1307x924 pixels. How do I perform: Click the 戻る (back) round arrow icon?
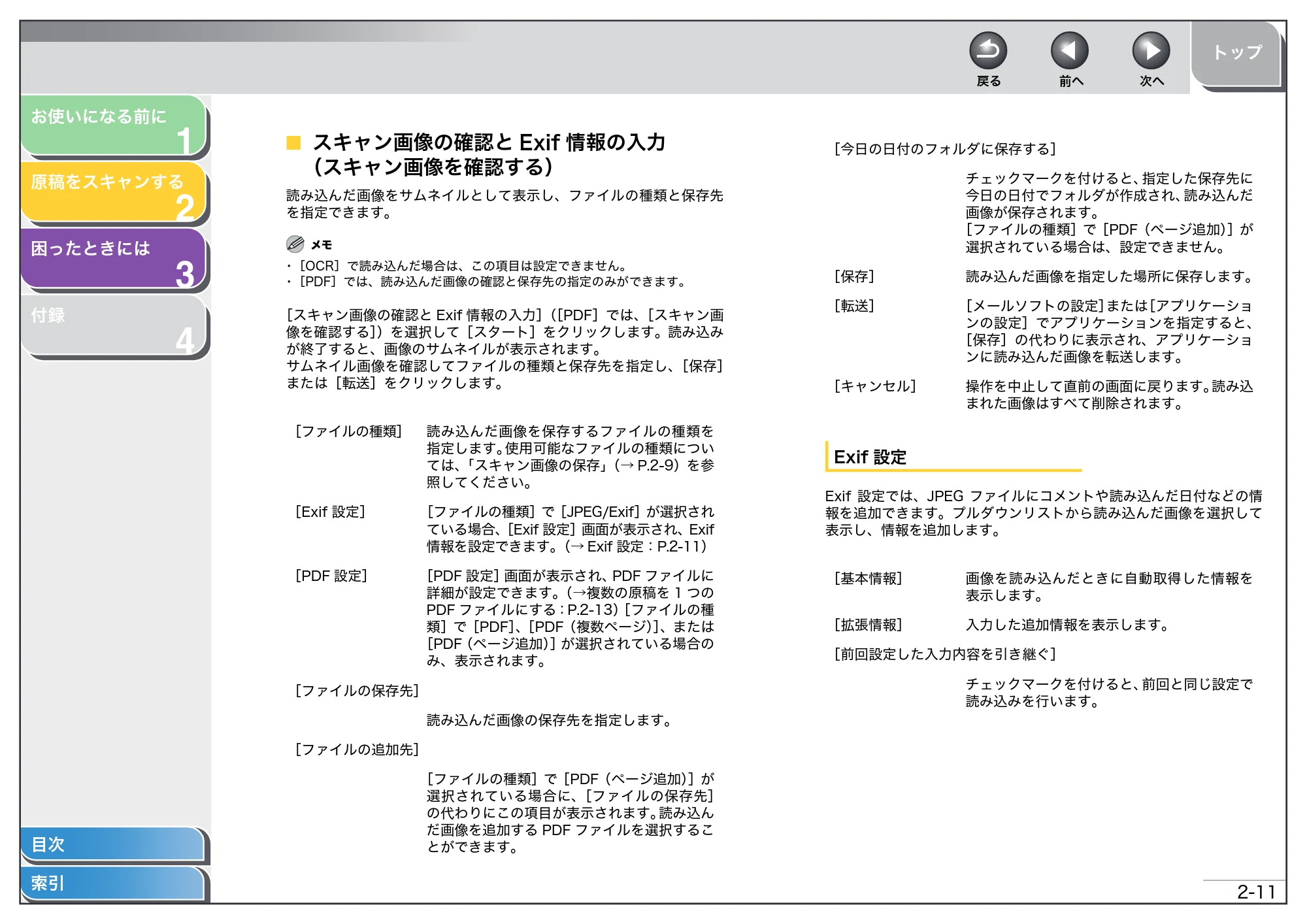pyautogui.click(x=987, y=50)
